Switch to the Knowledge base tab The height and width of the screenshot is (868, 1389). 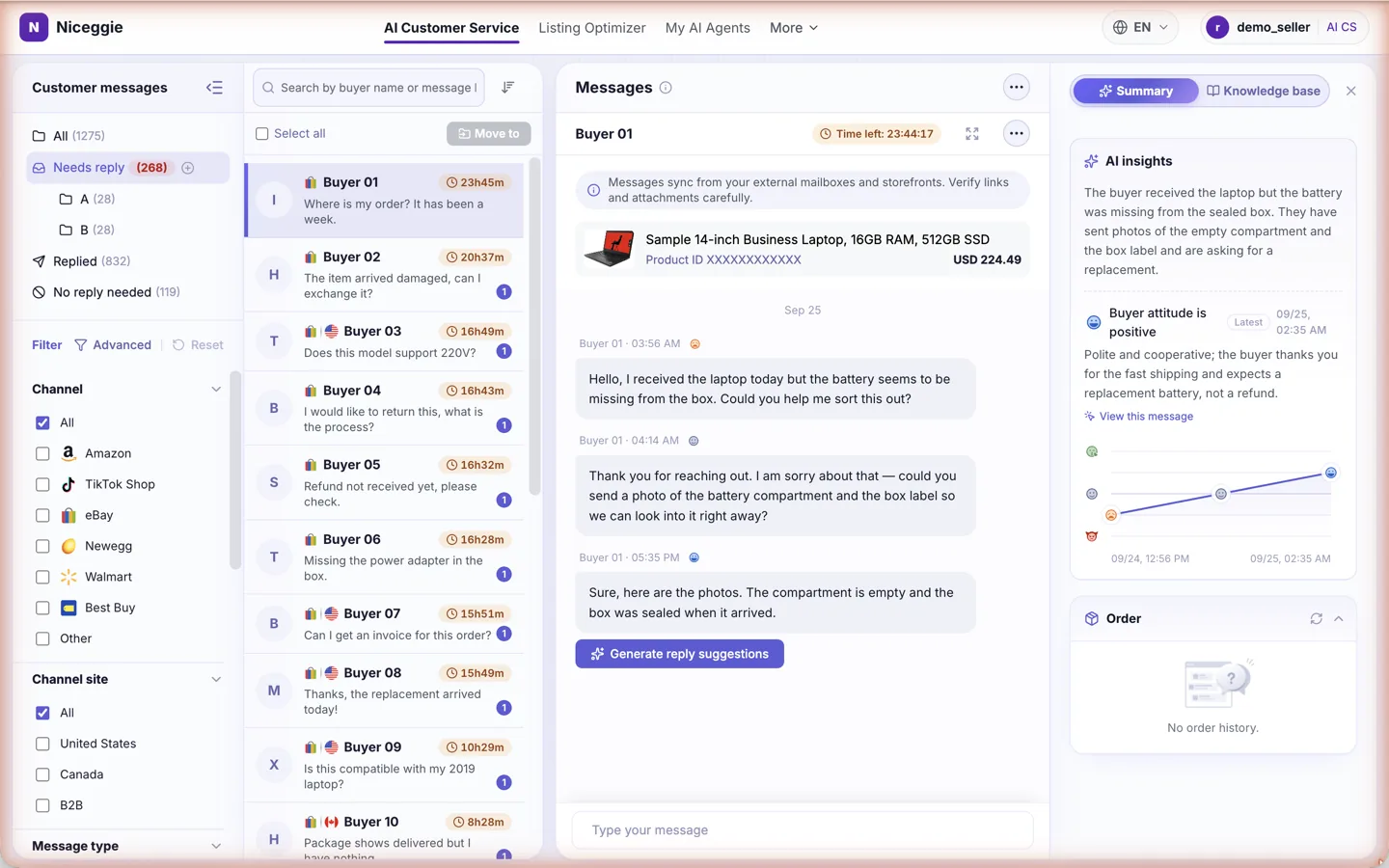[1264, 91]
